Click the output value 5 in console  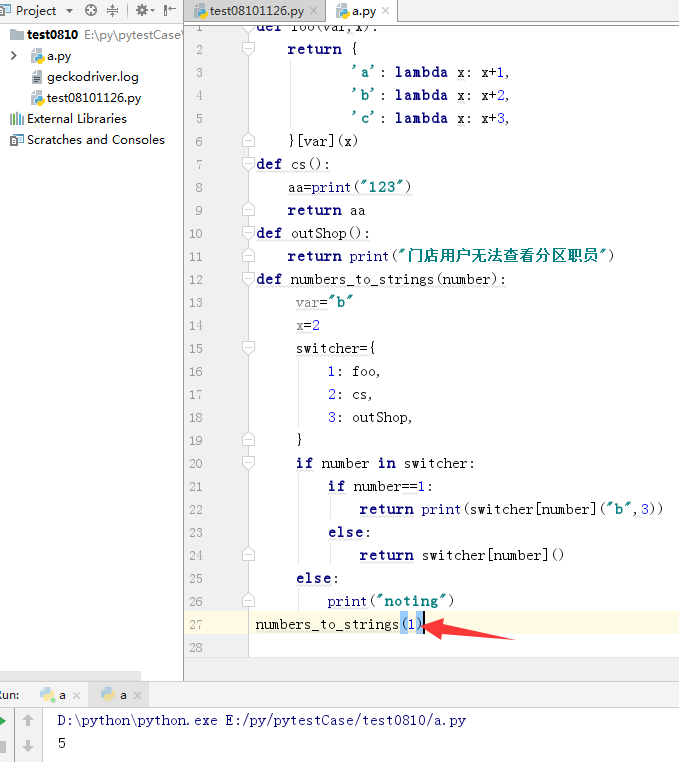coord(62,743)
